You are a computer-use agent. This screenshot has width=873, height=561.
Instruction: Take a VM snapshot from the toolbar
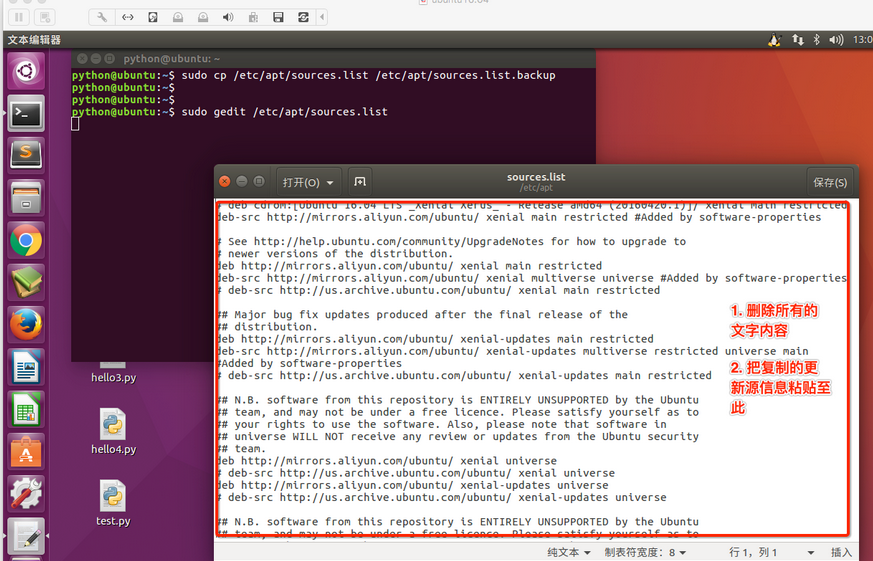point(45,17)
